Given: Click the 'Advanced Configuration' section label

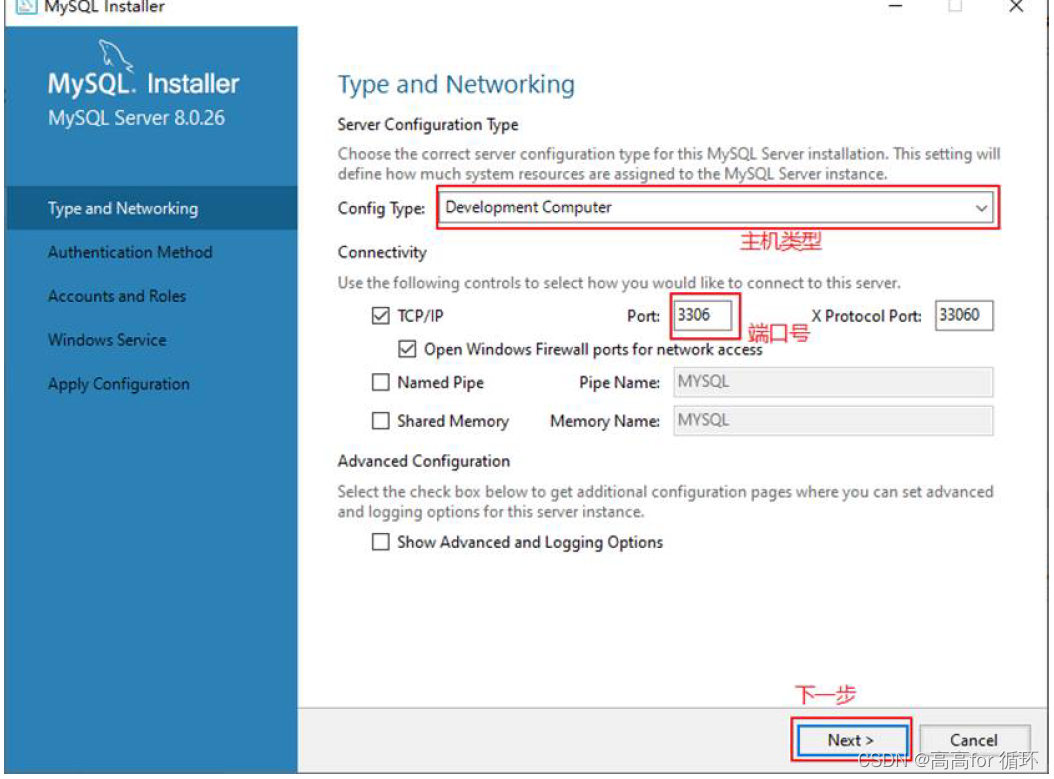Looking at the screenshot, I should click(x=423, y=462).
